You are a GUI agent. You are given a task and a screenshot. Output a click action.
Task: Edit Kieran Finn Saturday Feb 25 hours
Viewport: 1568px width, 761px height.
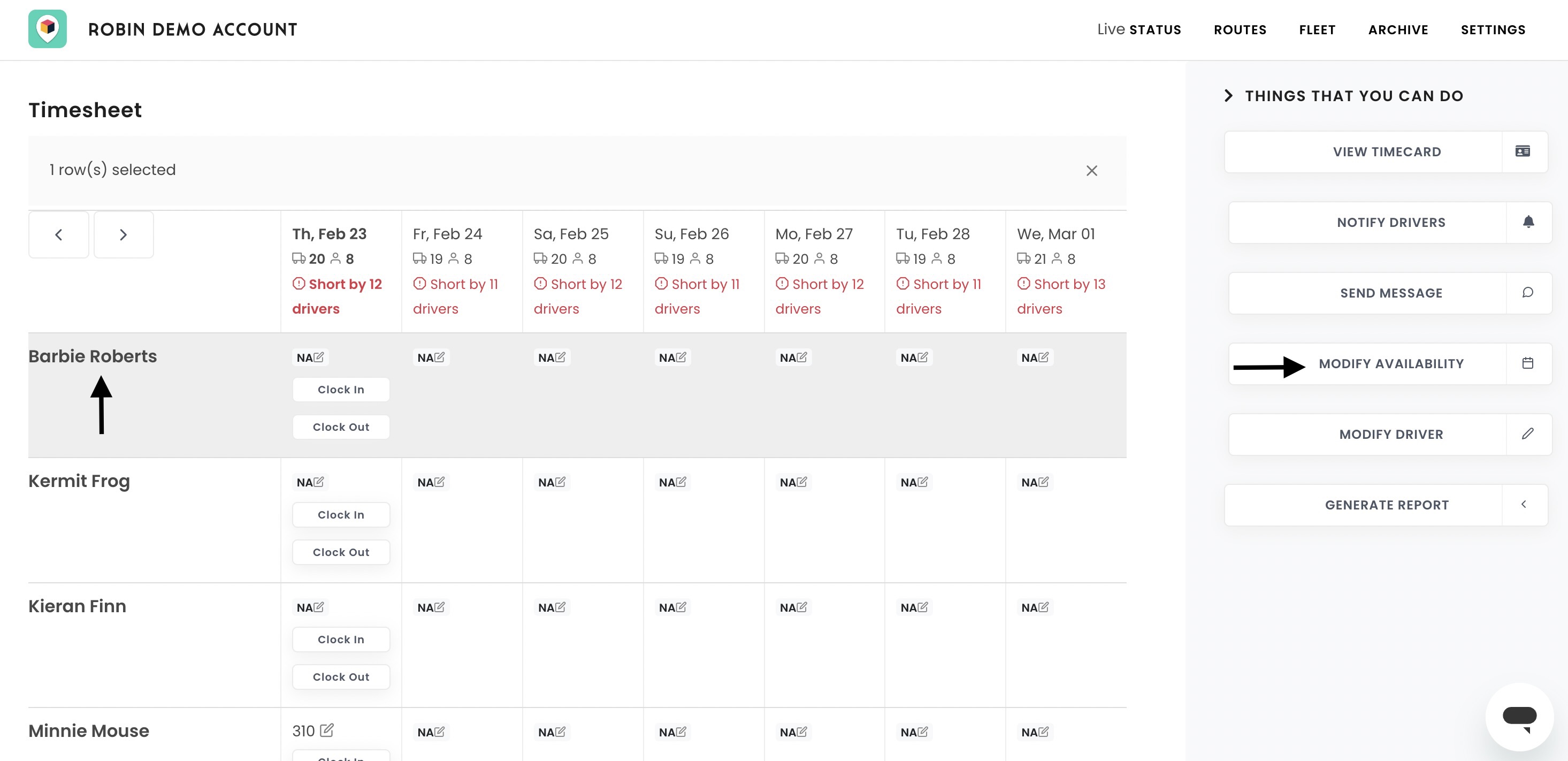click(x=560, y=607)
